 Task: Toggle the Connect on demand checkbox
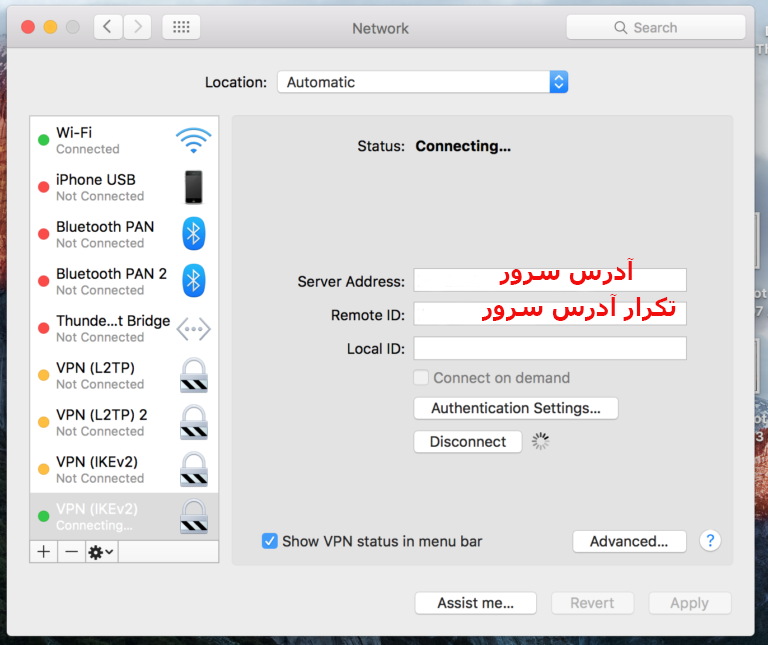pyautogui.click(x=422, y=378)
